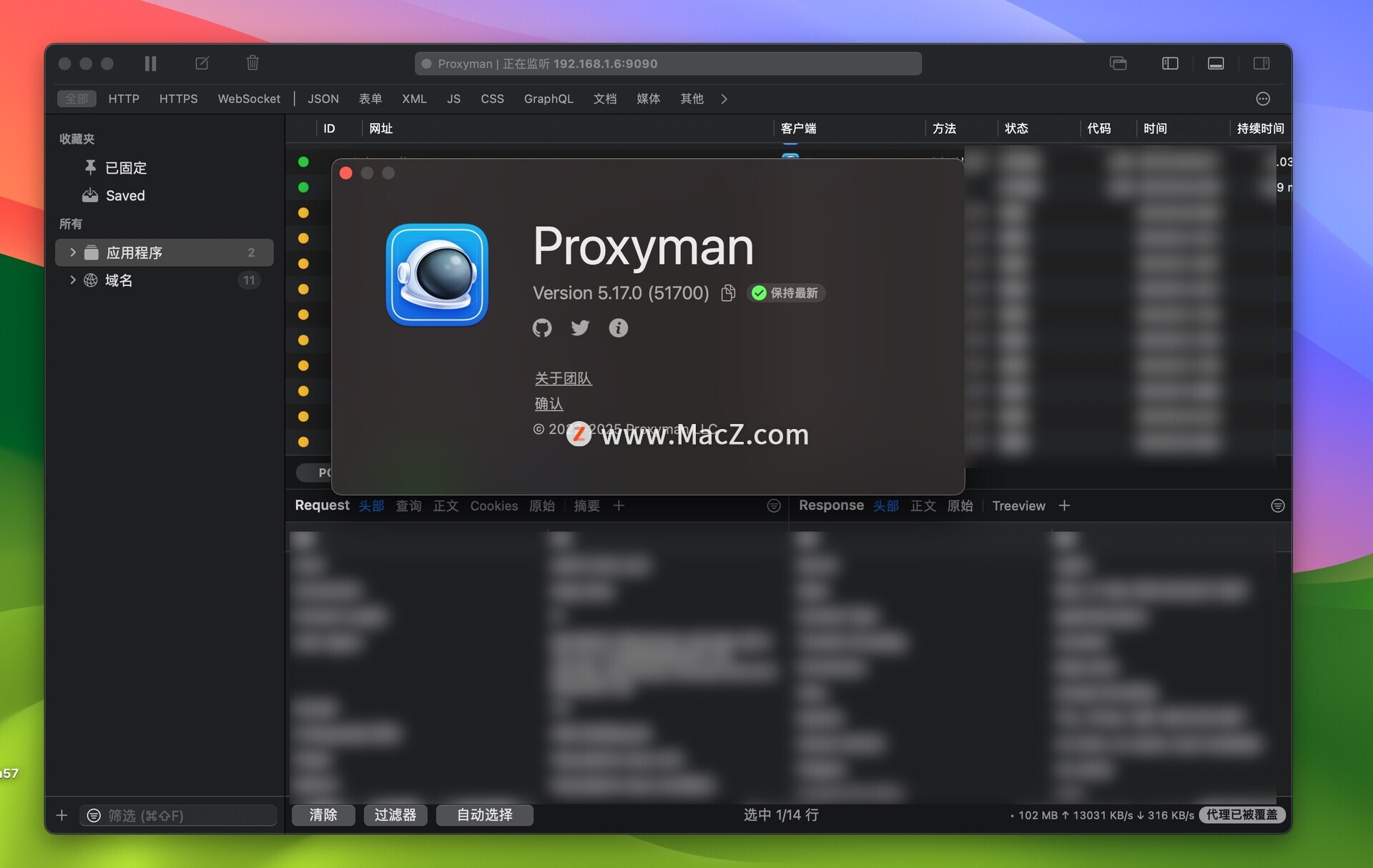Clear the session with the trash icon
This screenshot has height=868, width=1373.
point(252,63)
